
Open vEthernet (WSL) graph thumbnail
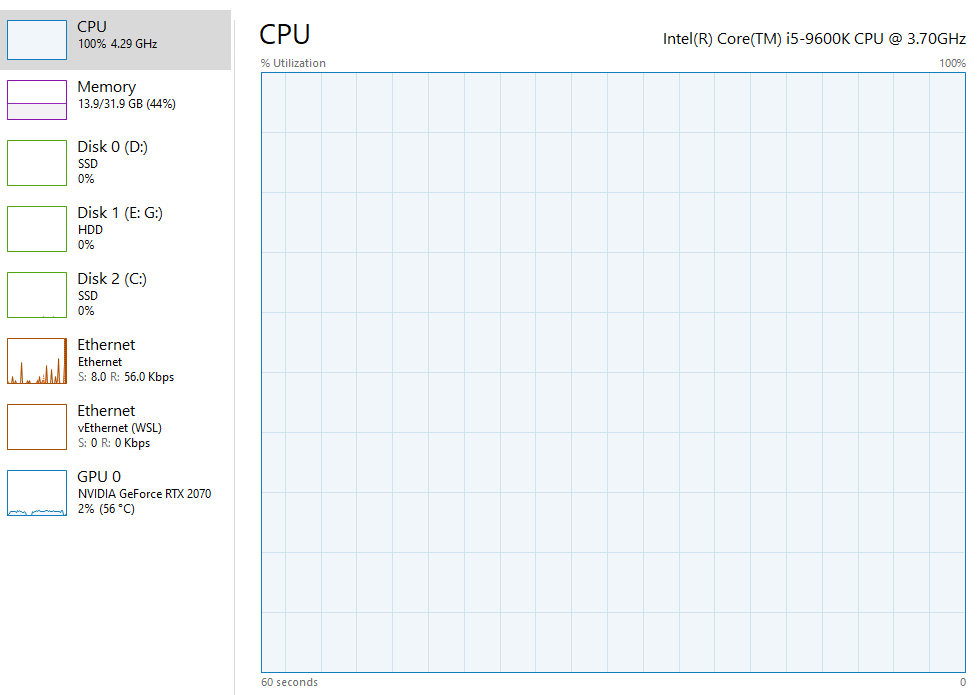coord(37,427)
